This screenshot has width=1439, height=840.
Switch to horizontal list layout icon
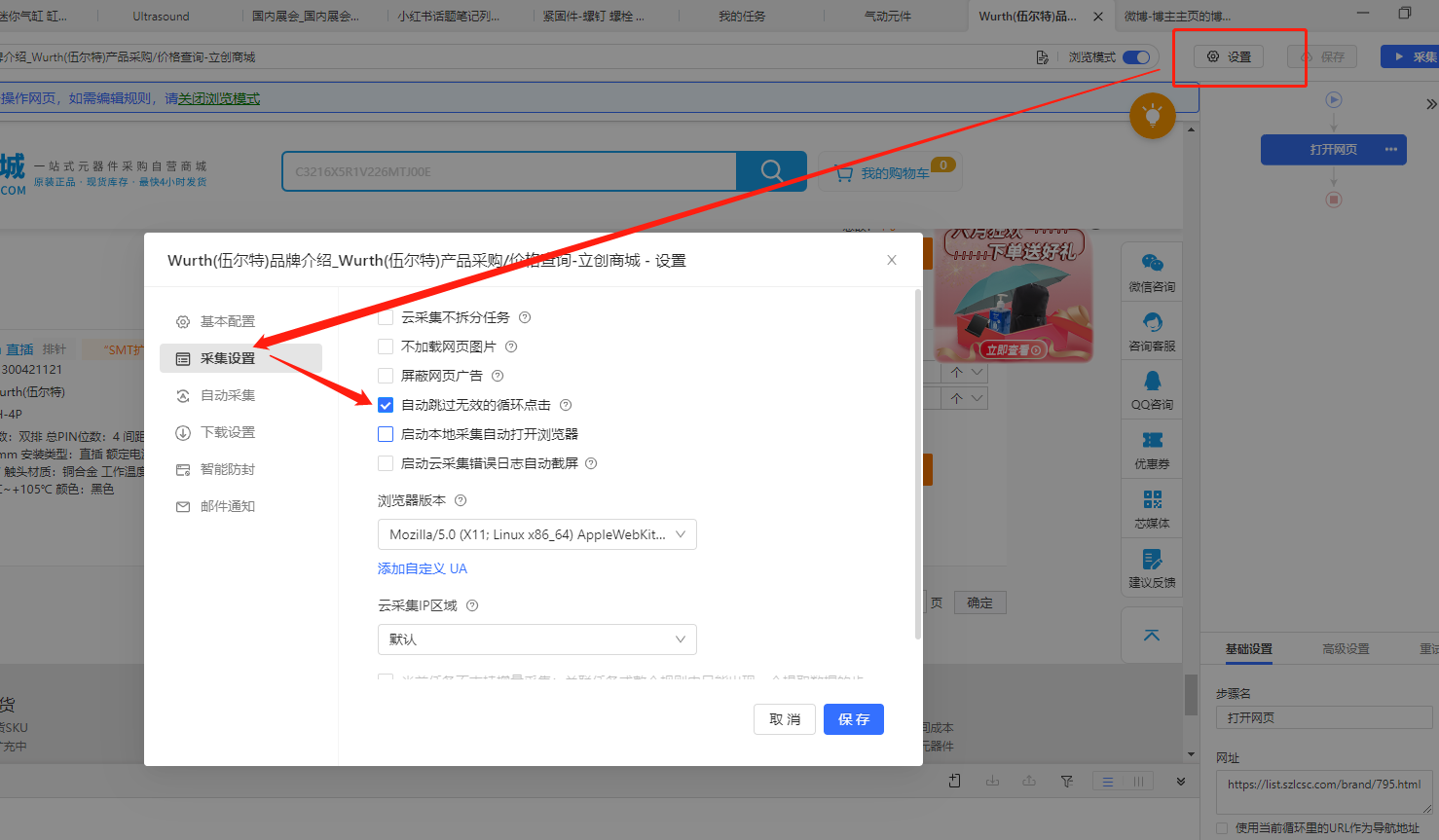1108,781
